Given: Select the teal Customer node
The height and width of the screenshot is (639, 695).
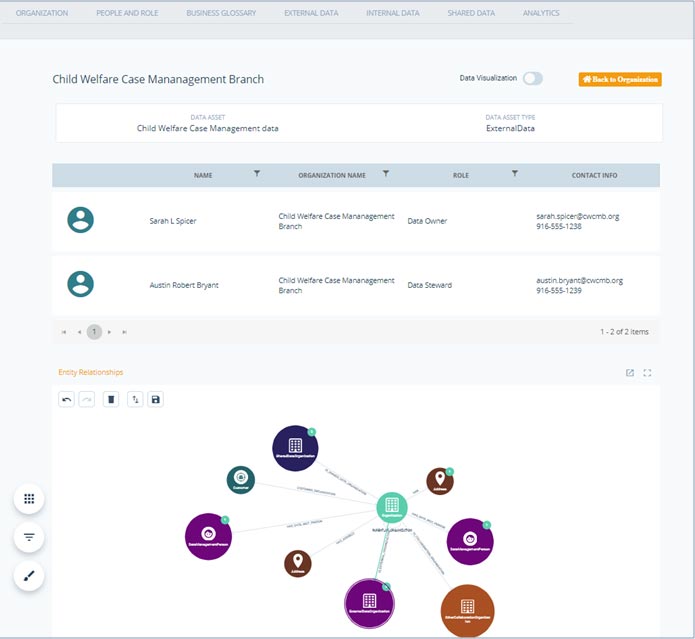Looking at the screenshot, I should click(x=241, y=480).
